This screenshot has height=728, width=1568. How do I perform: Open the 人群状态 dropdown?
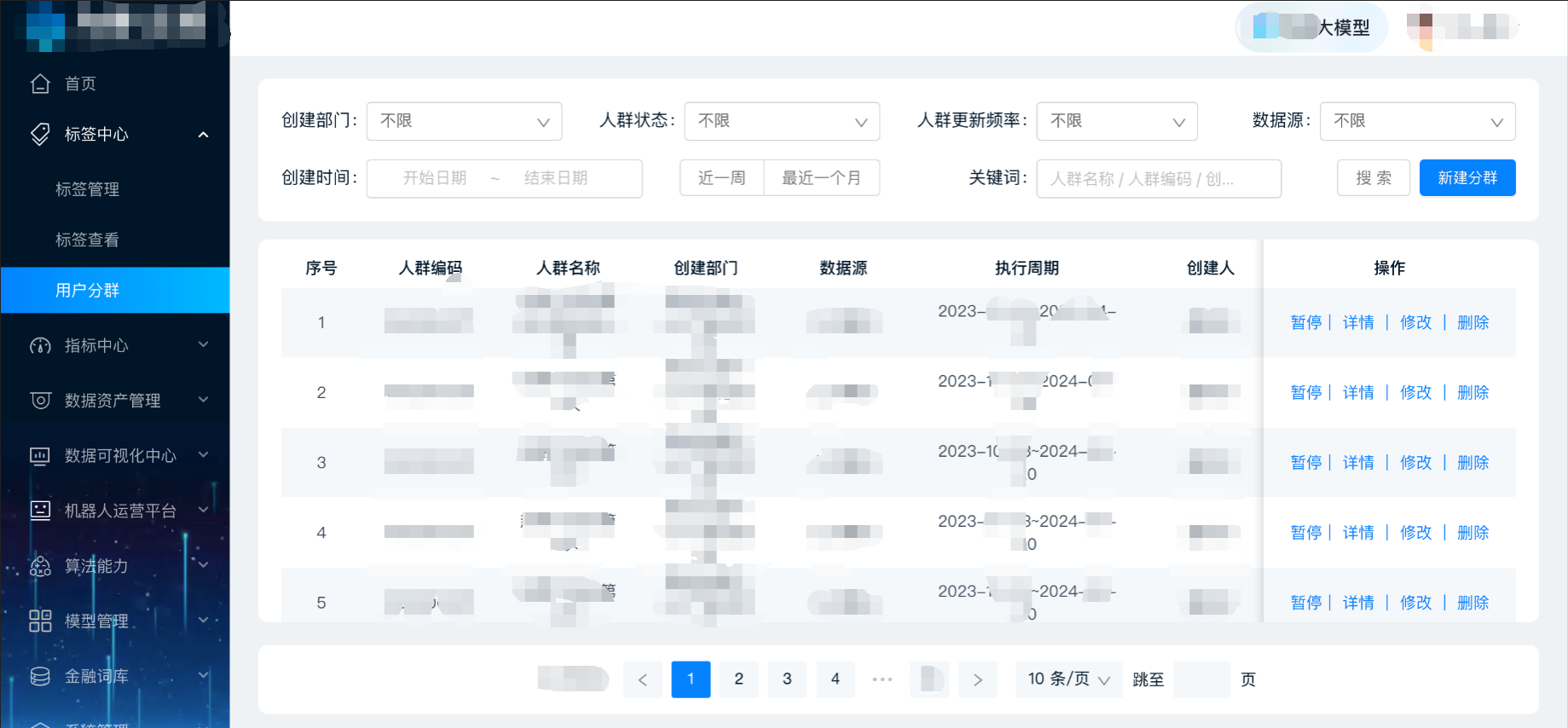click(782, 121)
